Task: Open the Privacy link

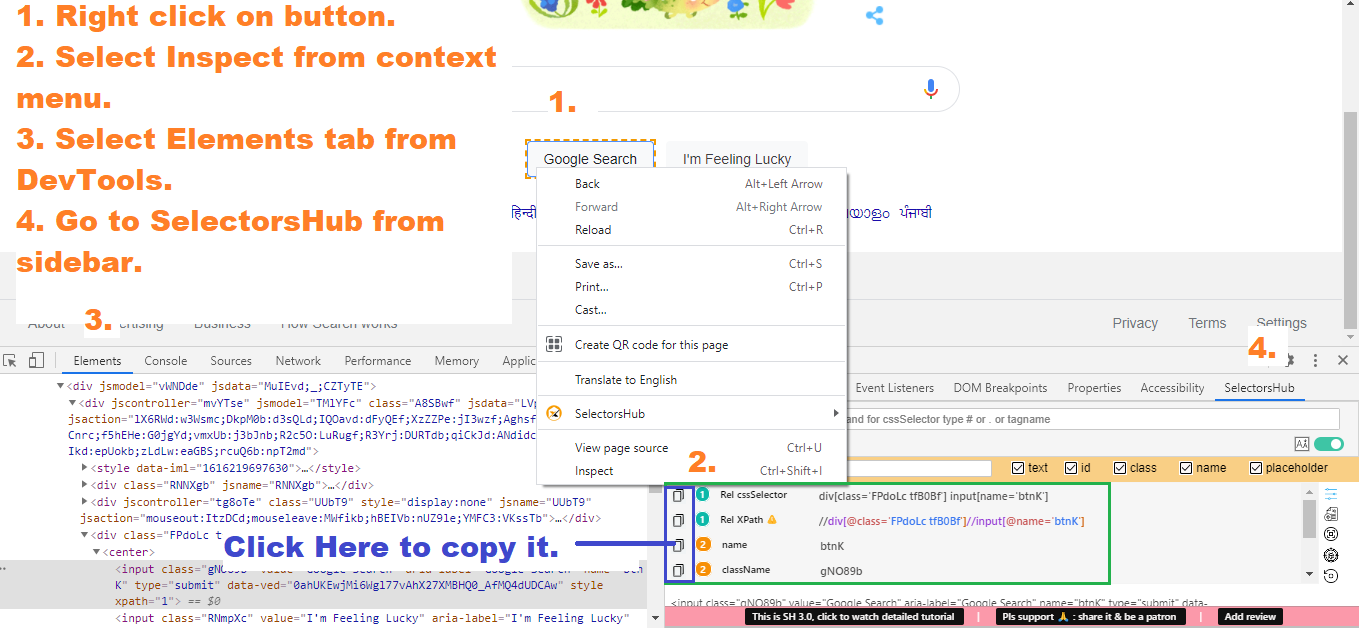Action: tap(1135, 322)
